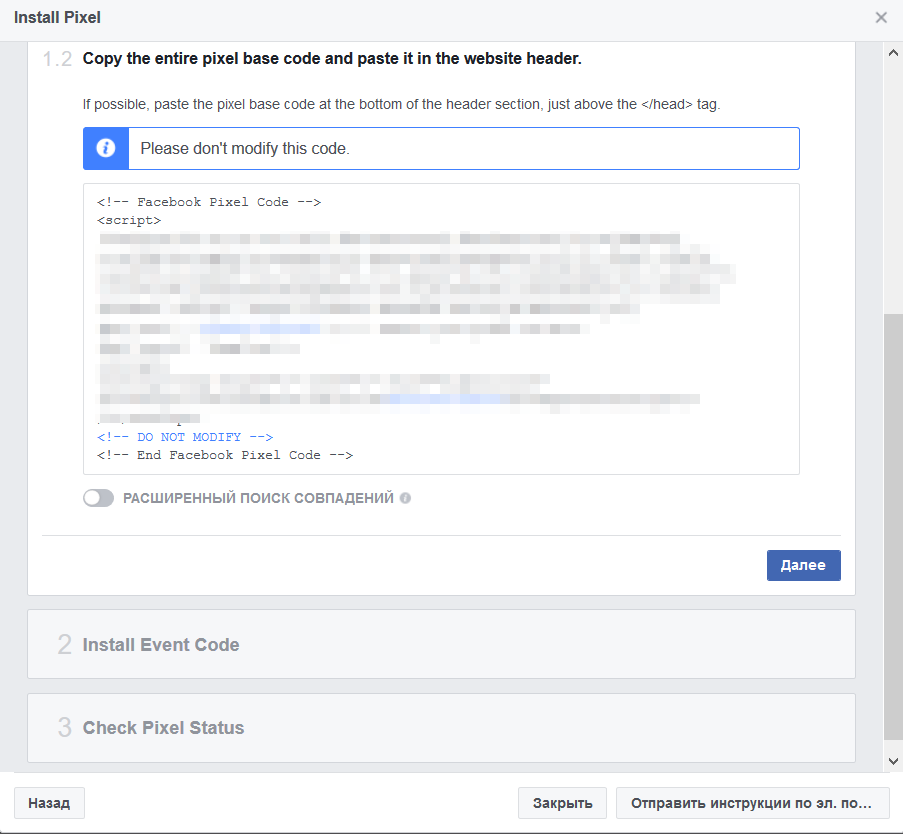This screenshot has height=834, width=903.
Task: Click the Далее button
Action: [x=803, y=565]
